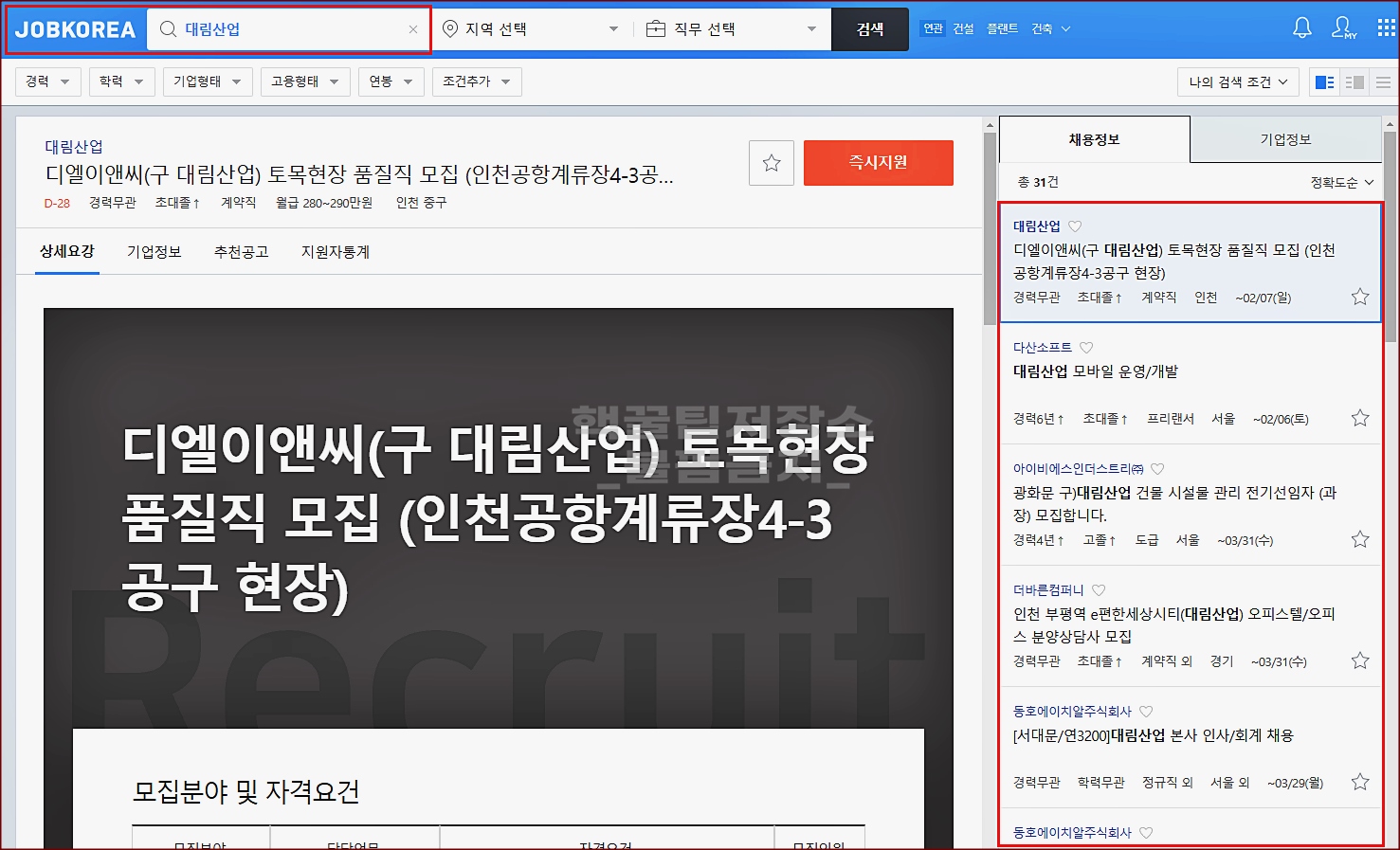Star the 모바일 운영/개발 listing
Screen dimensions: 1400x850
click(1360, 418)
